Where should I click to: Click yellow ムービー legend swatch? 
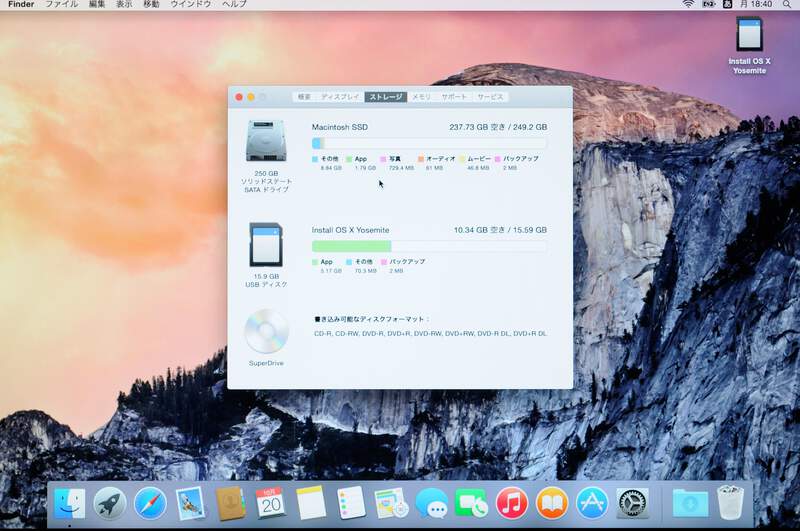coord(462,159)
